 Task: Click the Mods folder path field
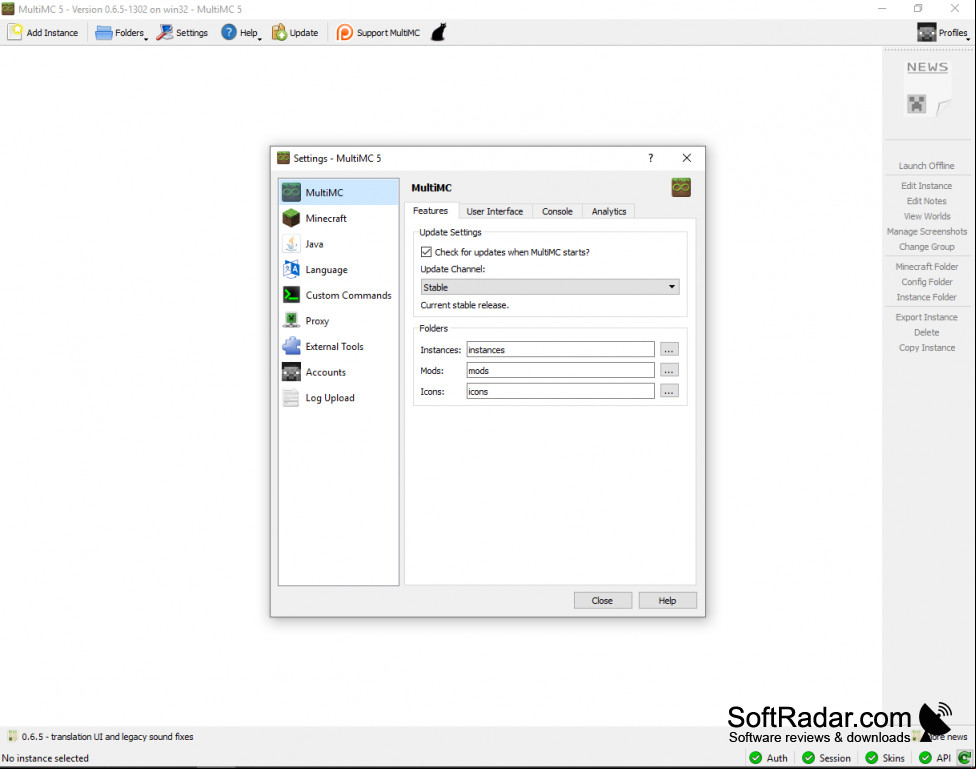pyautogui.click(x=560, y=370)
